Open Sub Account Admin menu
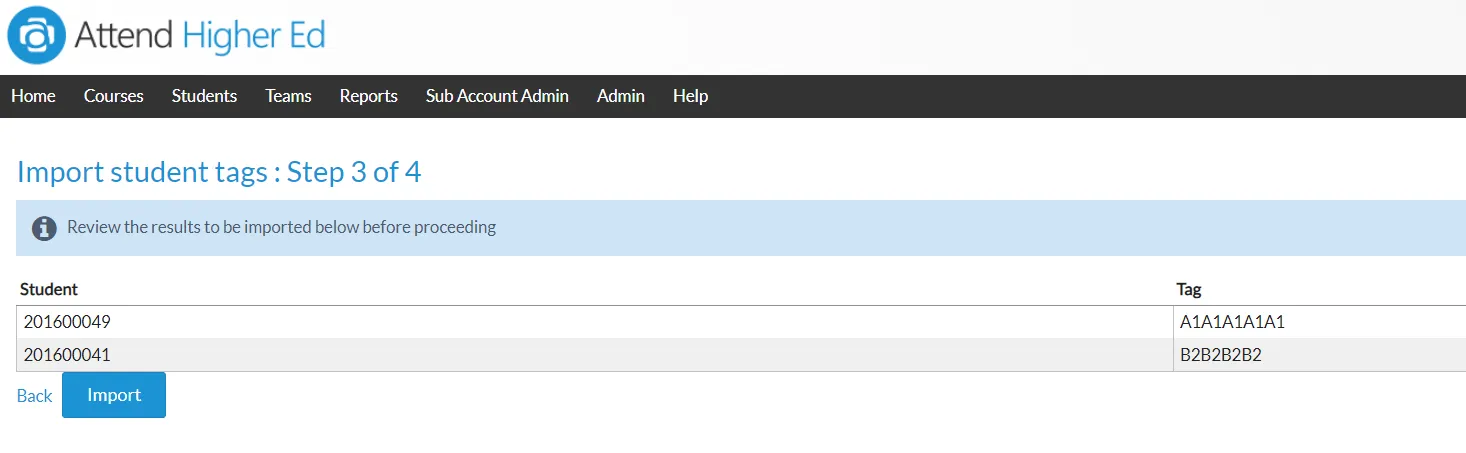 [x=497, y=96]
